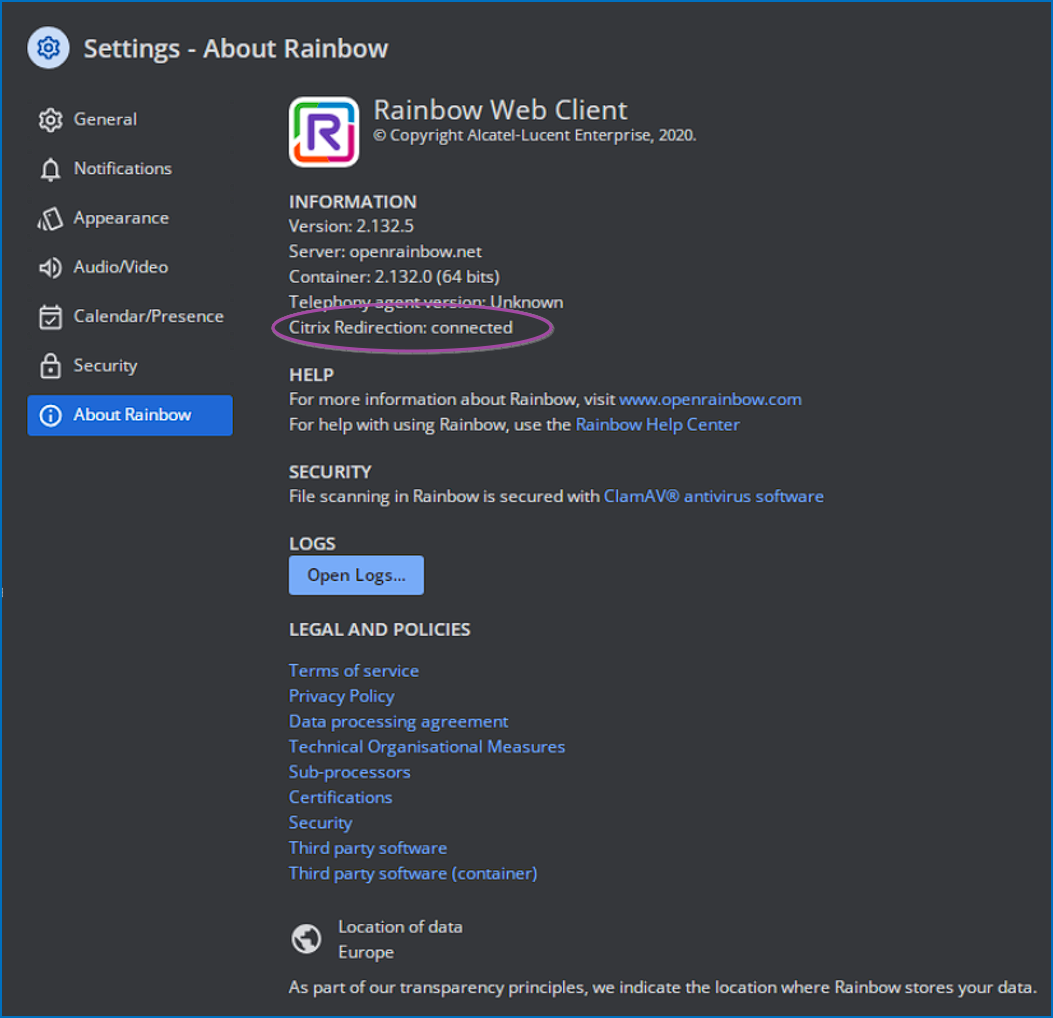Open Third party software (container) link
This screenshot has height=1018, width=1053.
(x=412, y=873)
